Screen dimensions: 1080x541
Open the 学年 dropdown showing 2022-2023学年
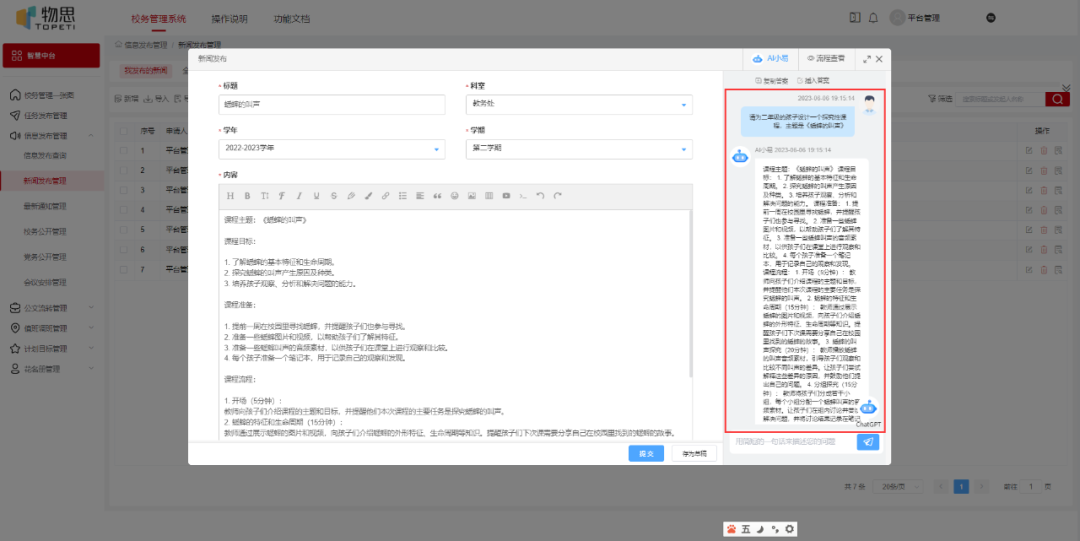pos(332,149)
